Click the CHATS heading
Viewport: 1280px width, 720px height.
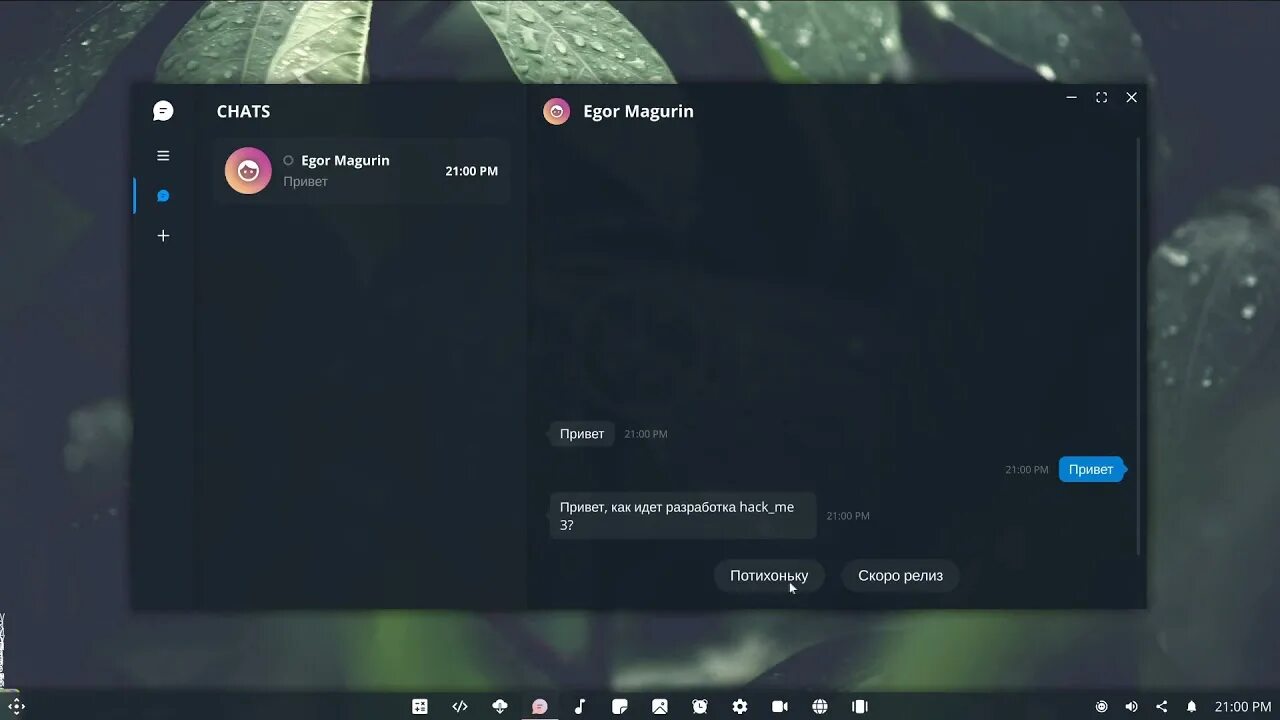[x=243, y=111]
